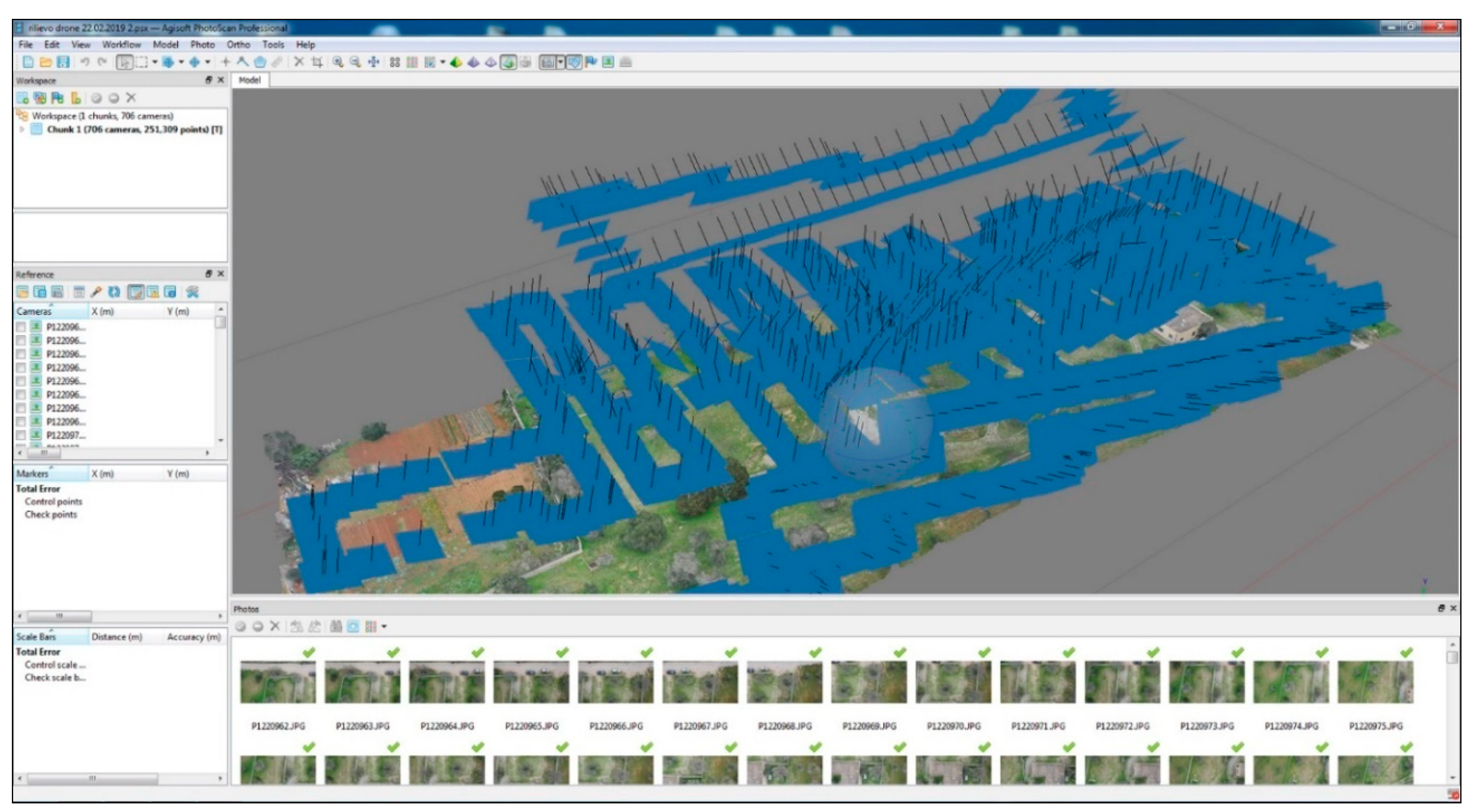Click the Open project folder icon
This screenshot has width=1482, height=812.
(46, 62)
